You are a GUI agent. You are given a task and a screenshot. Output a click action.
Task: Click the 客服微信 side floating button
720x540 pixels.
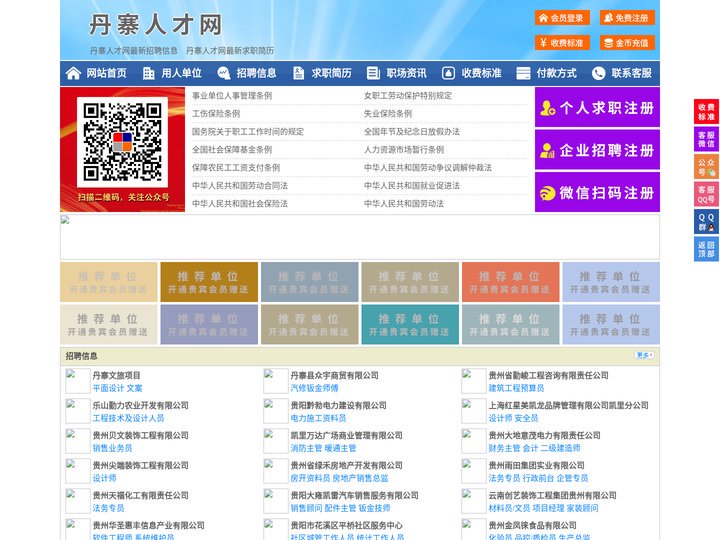pos(706,139)
